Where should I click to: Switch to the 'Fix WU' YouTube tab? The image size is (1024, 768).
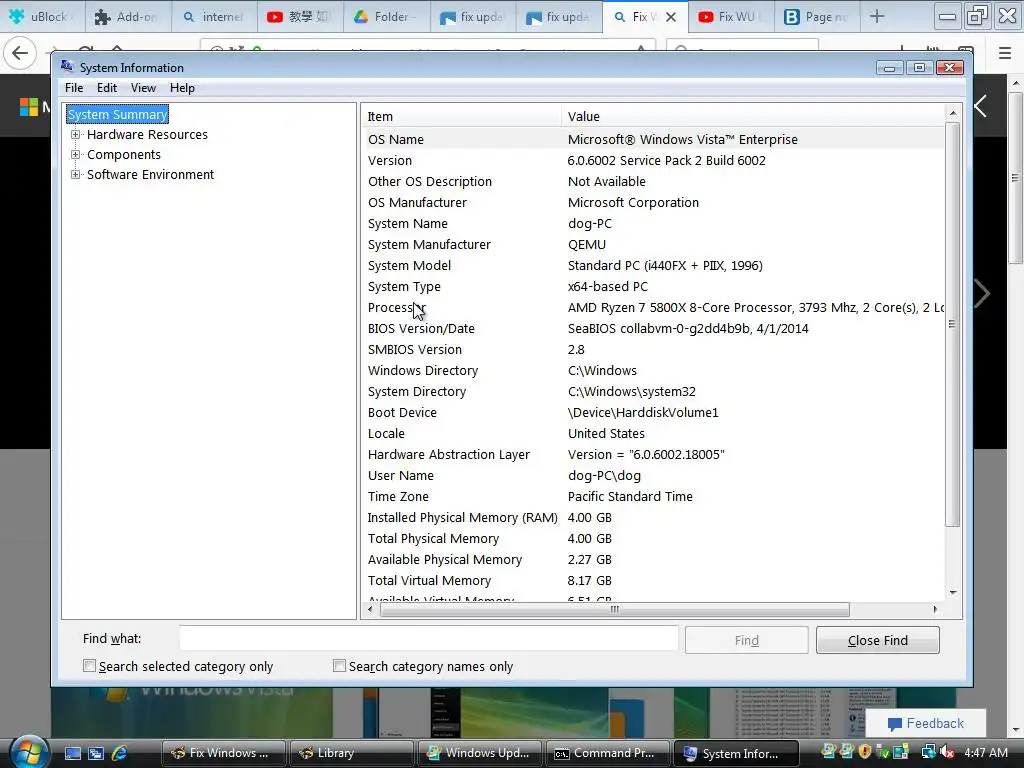click(731, 16)
